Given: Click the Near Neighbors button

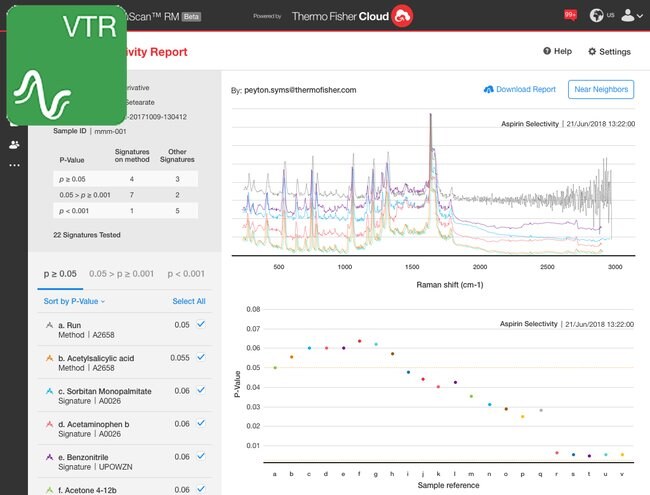Looking at the screenshot, I should tap(600, 89).
